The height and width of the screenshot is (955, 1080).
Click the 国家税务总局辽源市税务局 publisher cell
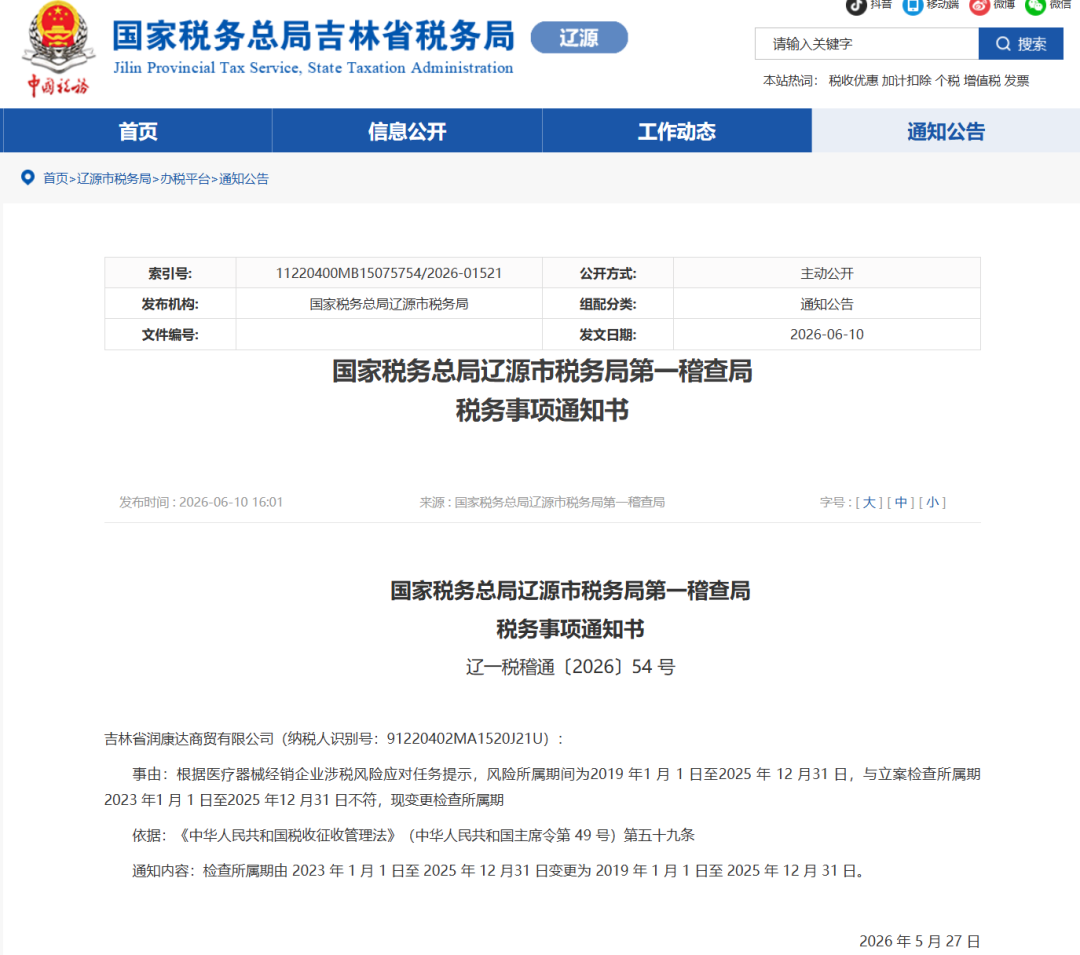[x=388, y=304]
